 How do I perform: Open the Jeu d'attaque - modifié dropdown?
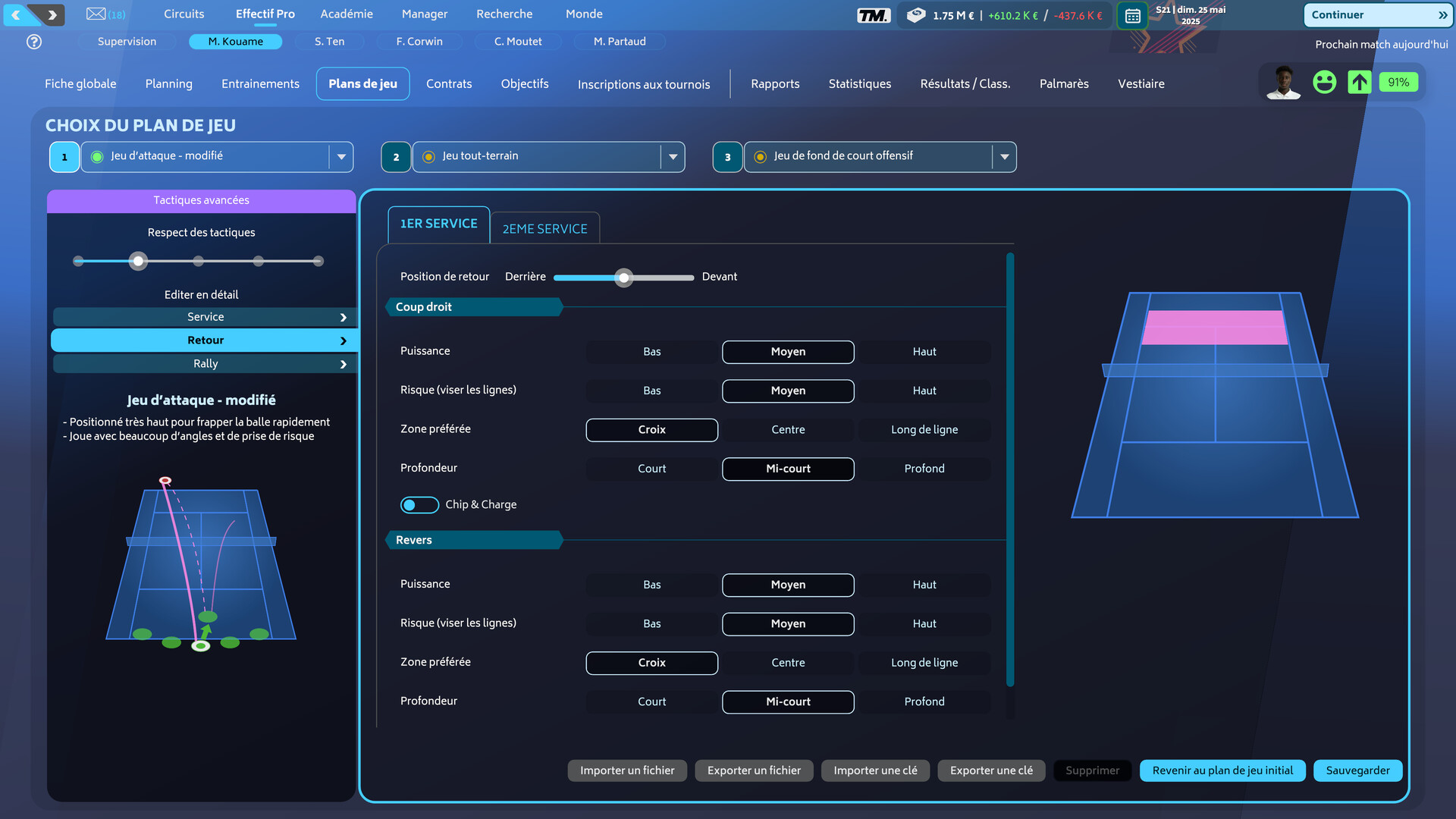(x=341, y=157)
